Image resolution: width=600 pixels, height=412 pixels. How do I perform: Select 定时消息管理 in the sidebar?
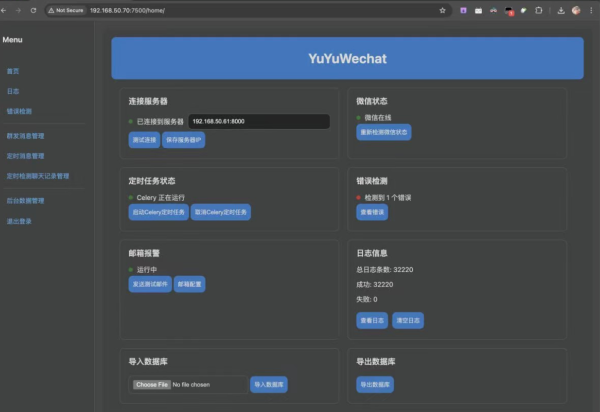pos(26,156)
